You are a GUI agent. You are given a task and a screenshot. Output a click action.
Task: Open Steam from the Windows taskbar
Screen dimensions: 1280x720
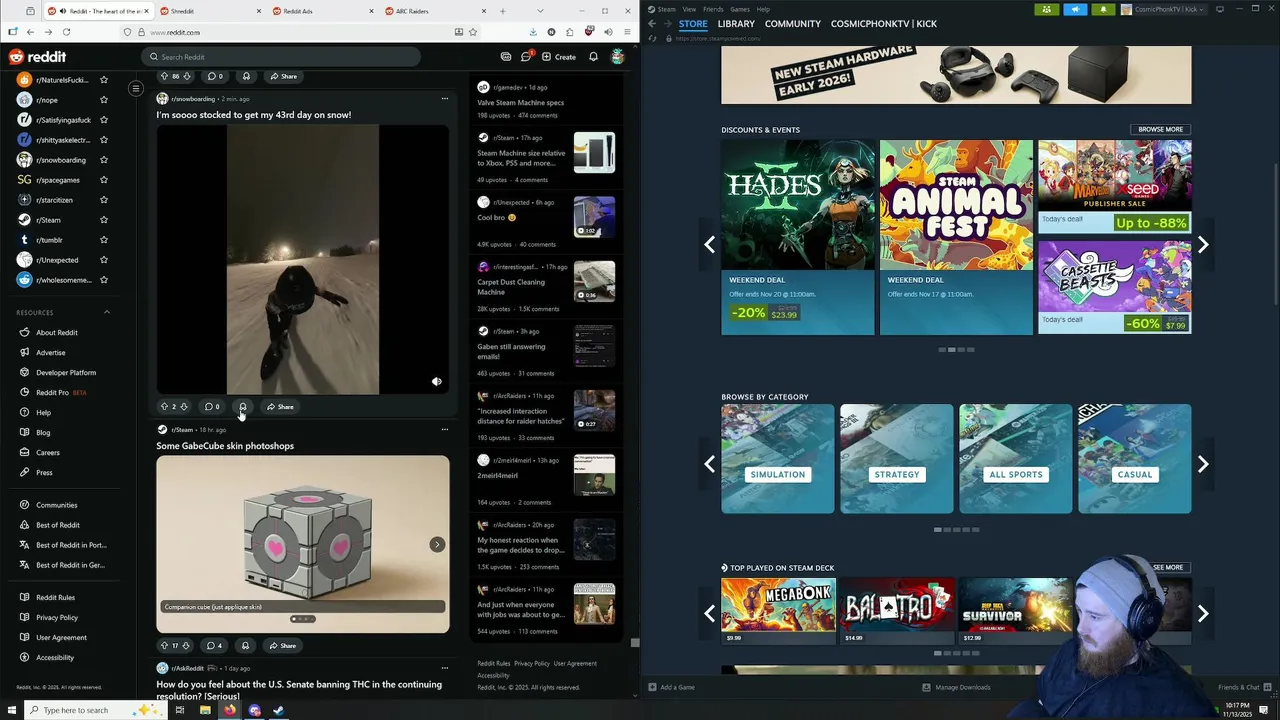click(x=279, y=710)
